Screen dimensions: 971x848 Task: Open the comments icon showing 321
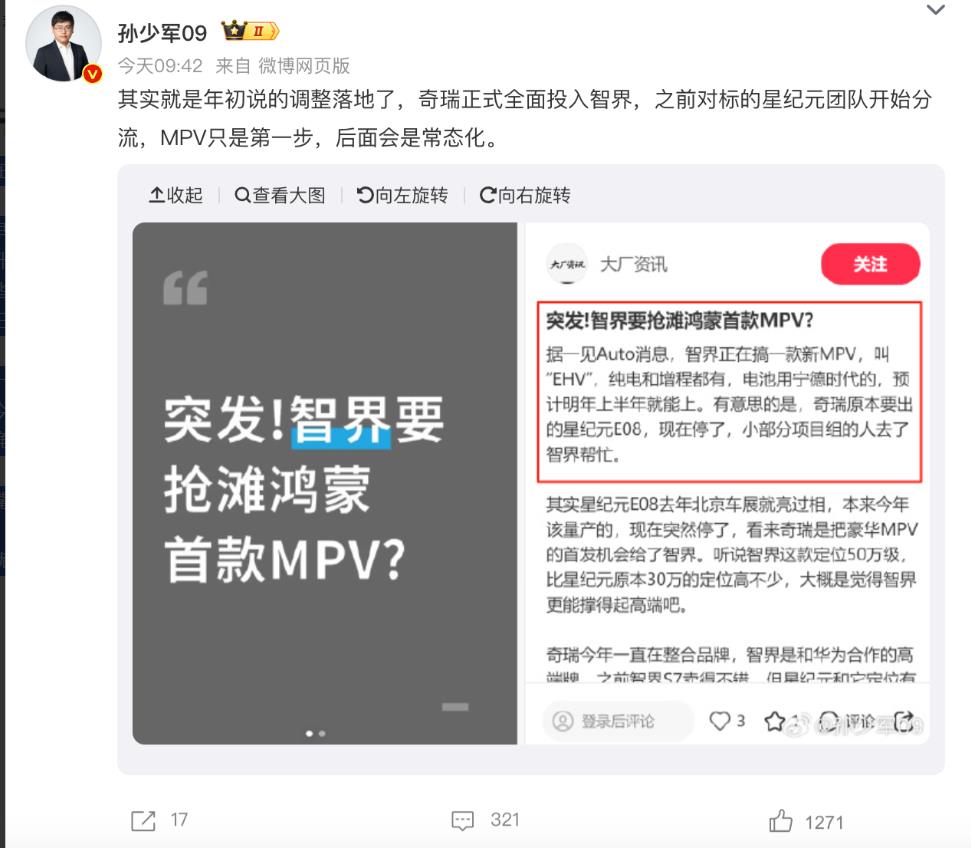463,821
